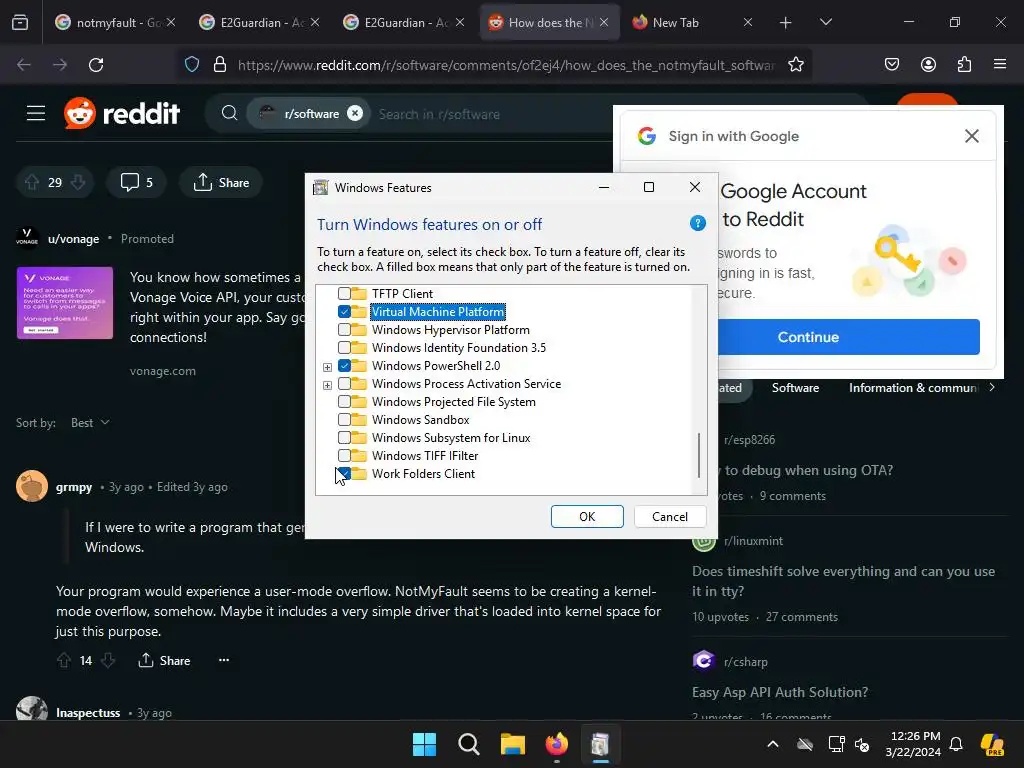Open Easy Asp API Auth Solution post
This screenshot has height=768, width=1024.
click(x=780, y=692)
